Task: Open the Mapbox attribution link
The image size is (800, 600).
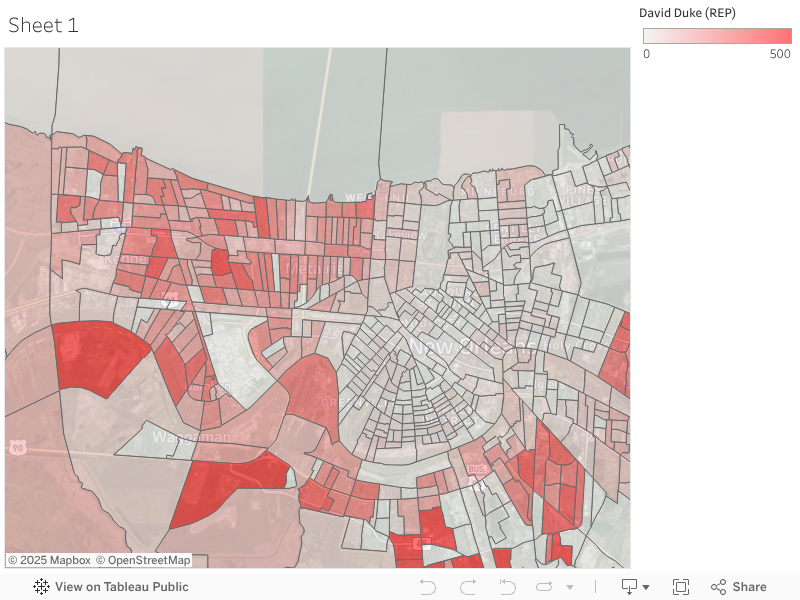Action: click(49, 560)
